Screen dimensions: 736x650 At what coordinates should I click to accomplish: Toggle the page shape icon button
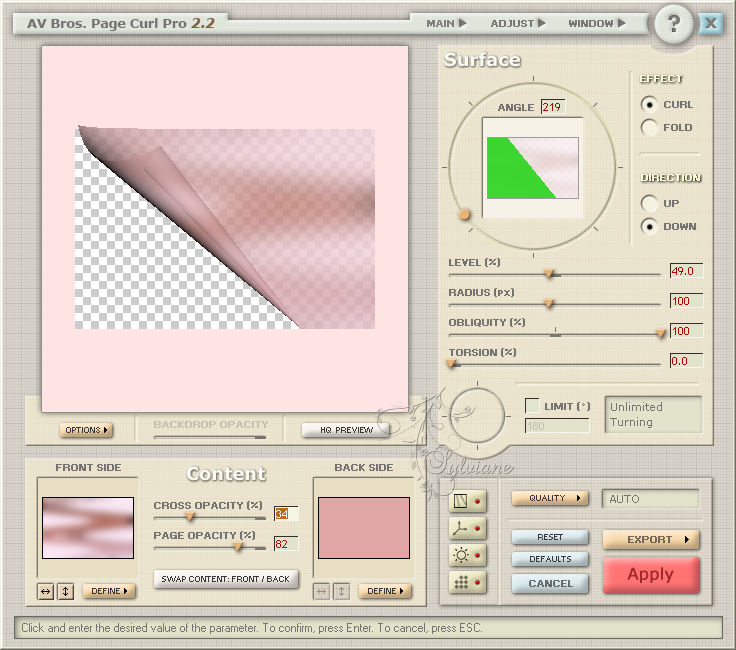click(x=467, y=501)
